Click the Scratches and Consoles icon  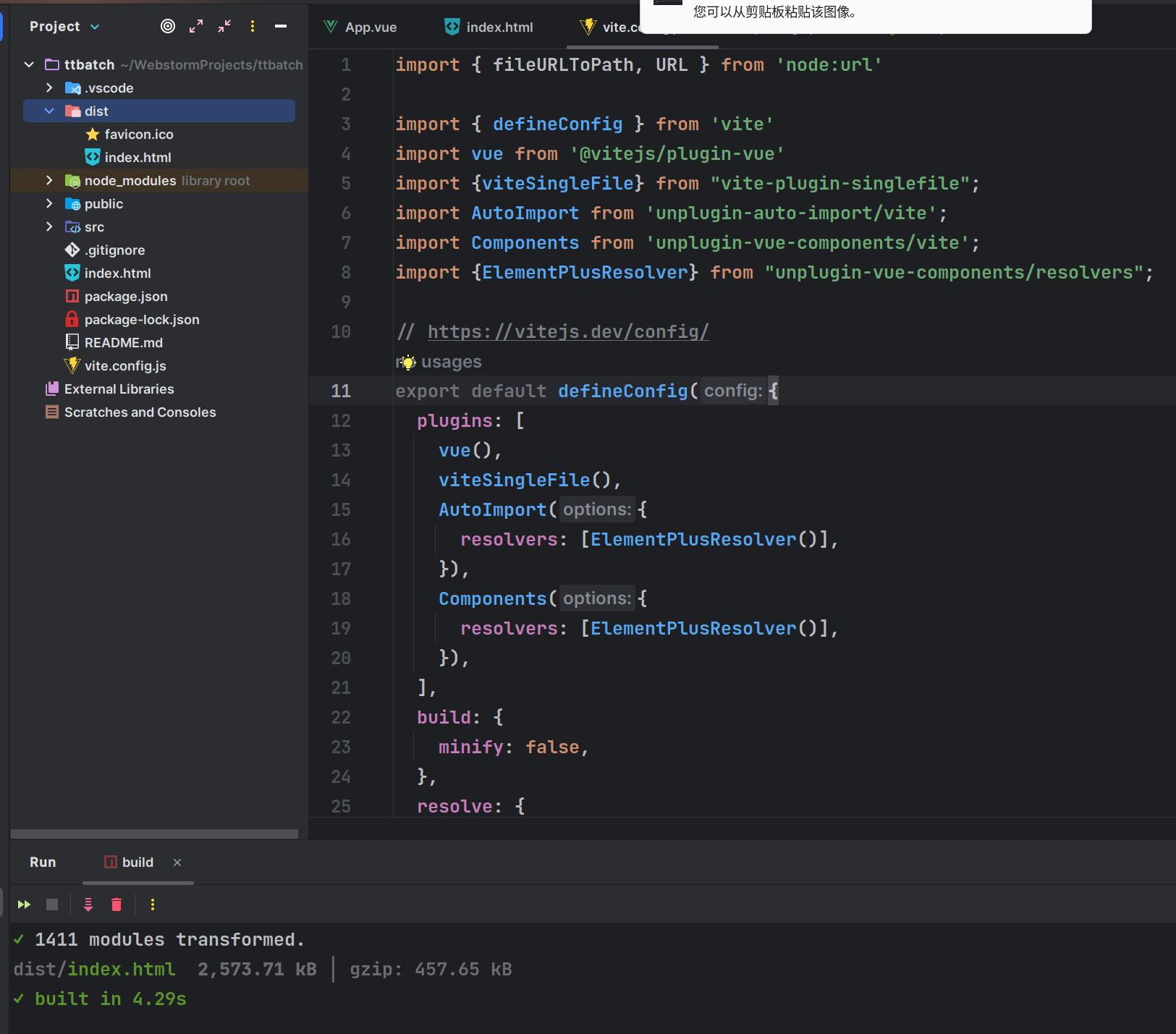(52, 412)
